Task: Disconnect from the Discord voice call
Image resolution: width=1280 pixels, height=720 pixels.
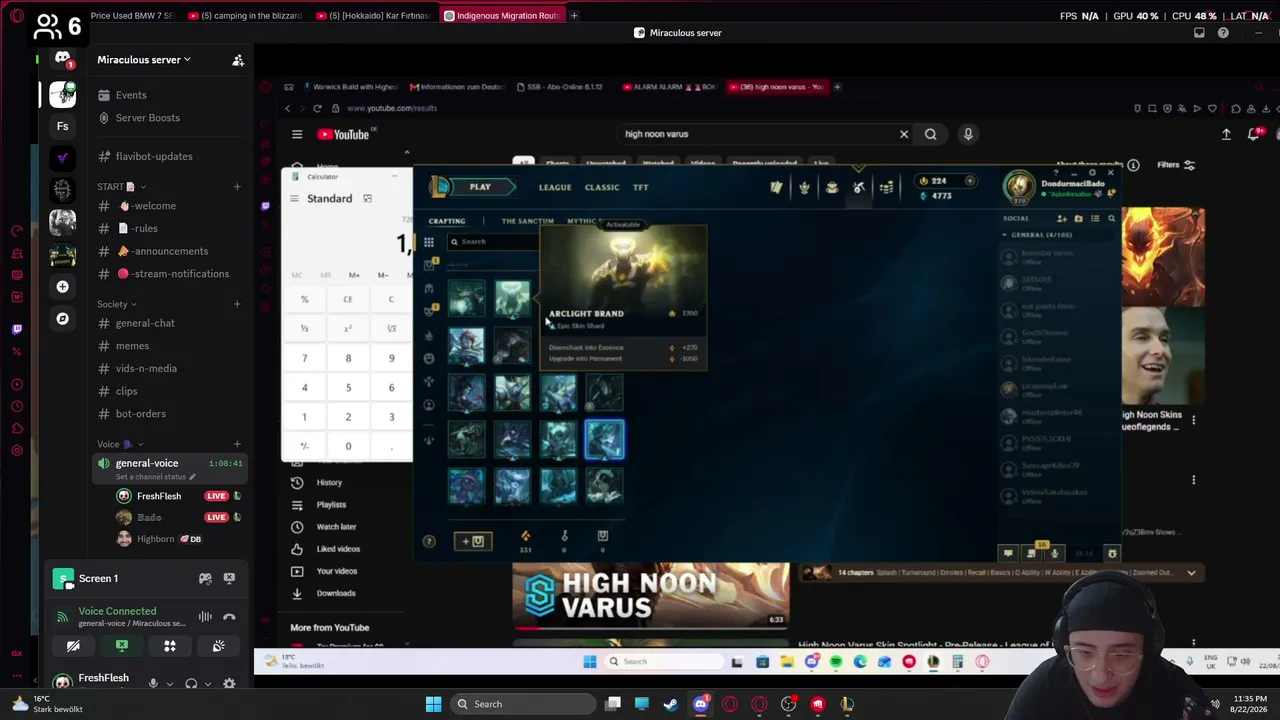Action: pos(229,617)
